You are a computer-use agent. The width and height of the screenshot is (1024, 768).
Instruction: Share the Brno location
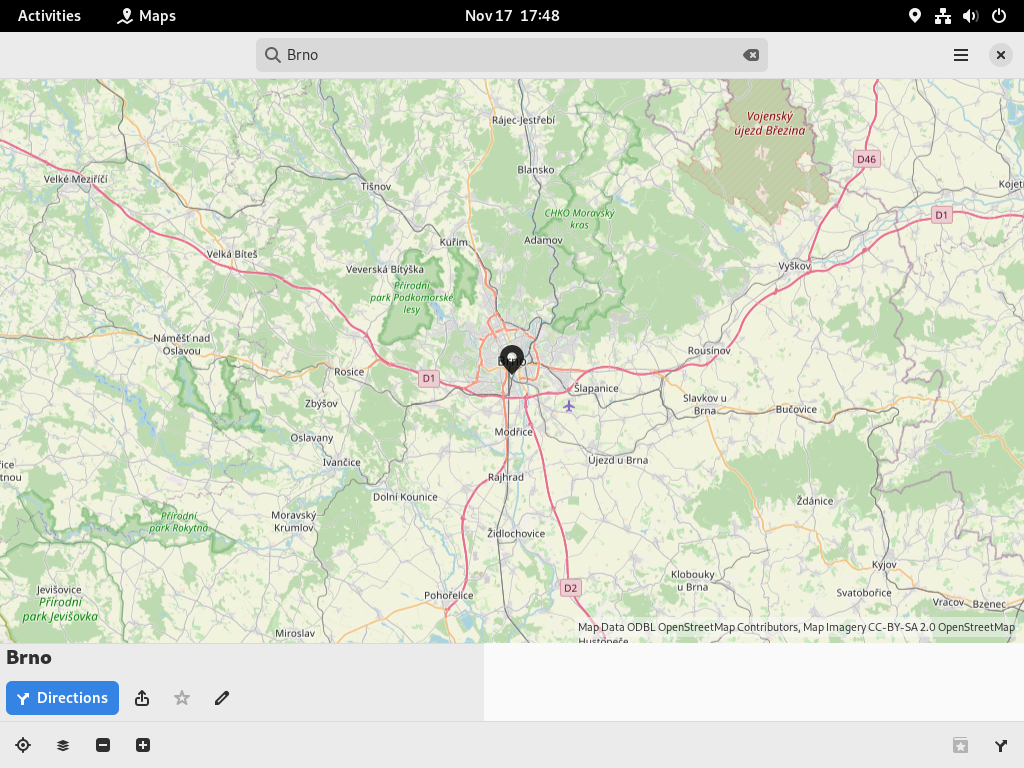(x=142, y=698)
